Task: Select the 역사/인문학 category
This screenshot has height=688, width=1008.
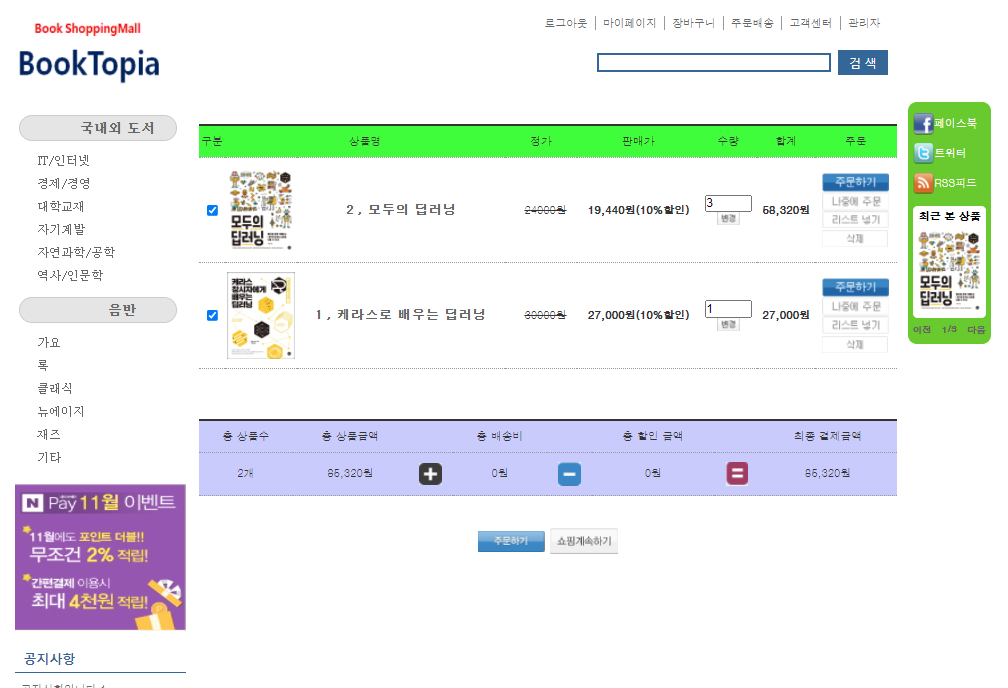Action: tap(70, 275)
